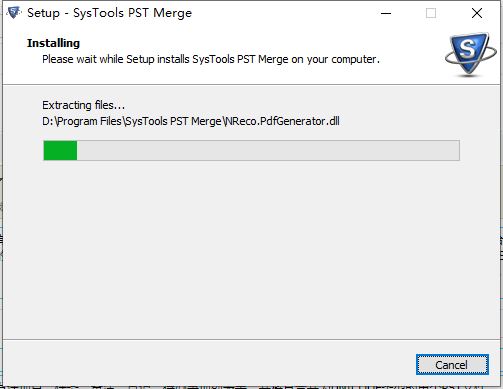This screenshot has width=503, height=389.
Task: Click the NReco.PdfGenerator.dll file name
Action: pos(282,121)
